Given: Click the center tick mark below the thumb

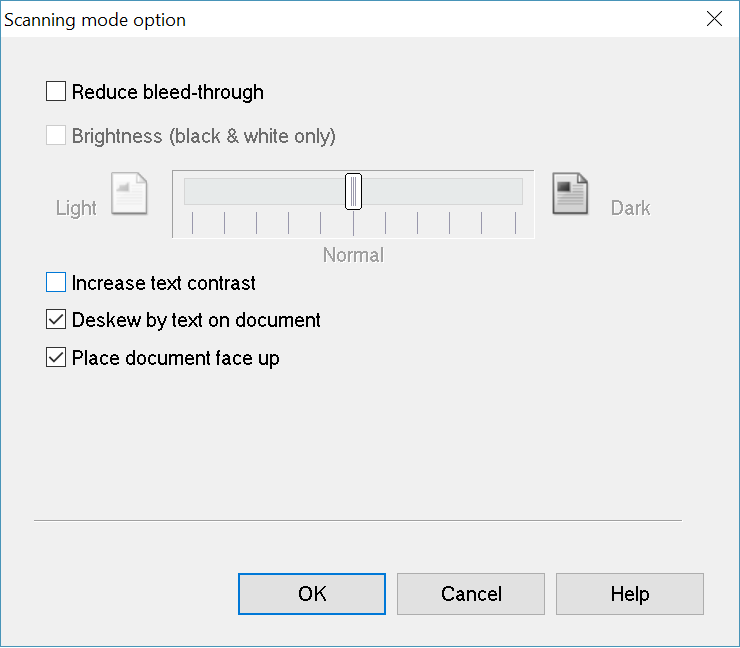Looking at the screenshot, I should coord(353,222).
